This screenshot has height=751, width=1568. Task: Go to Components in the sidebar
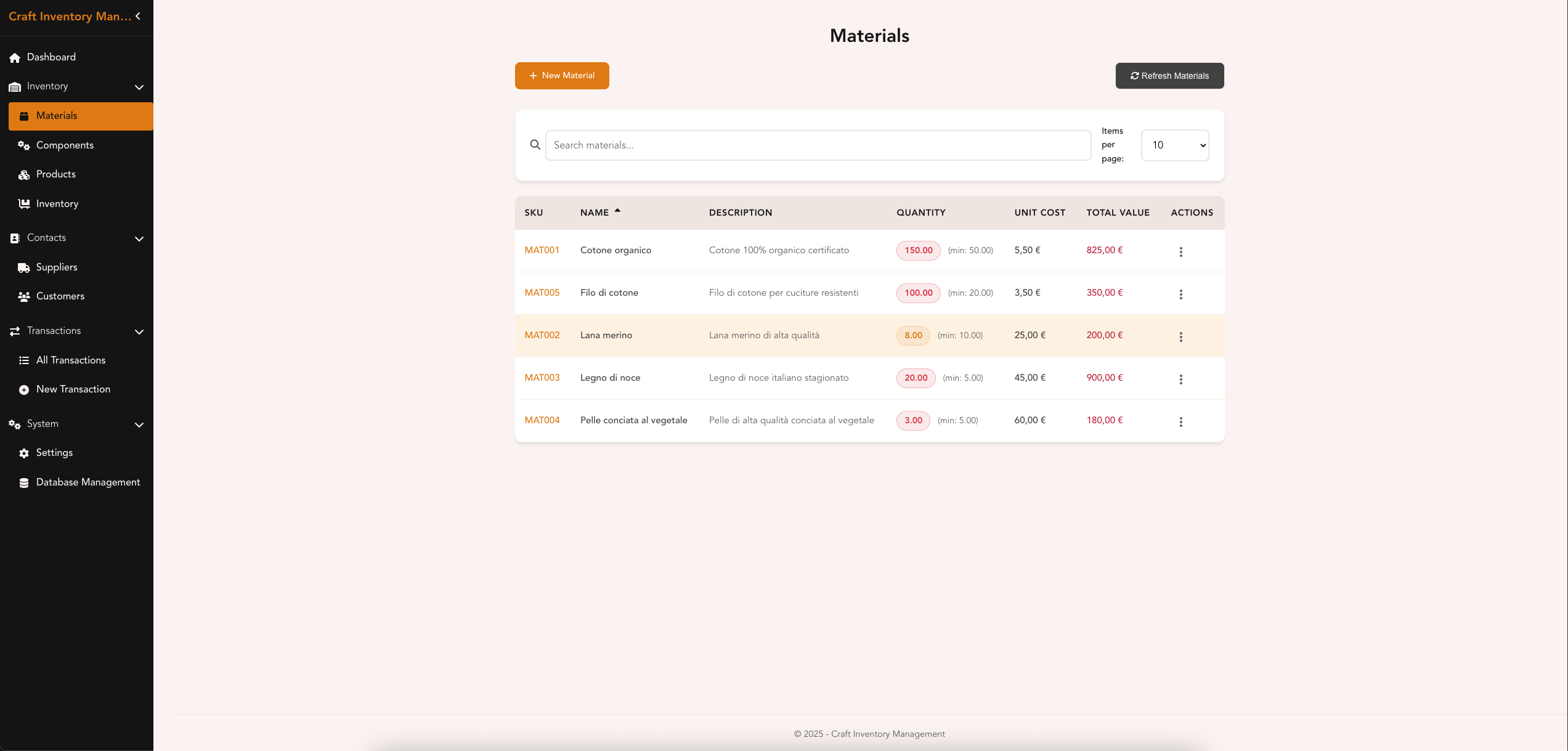coord(65,145)
